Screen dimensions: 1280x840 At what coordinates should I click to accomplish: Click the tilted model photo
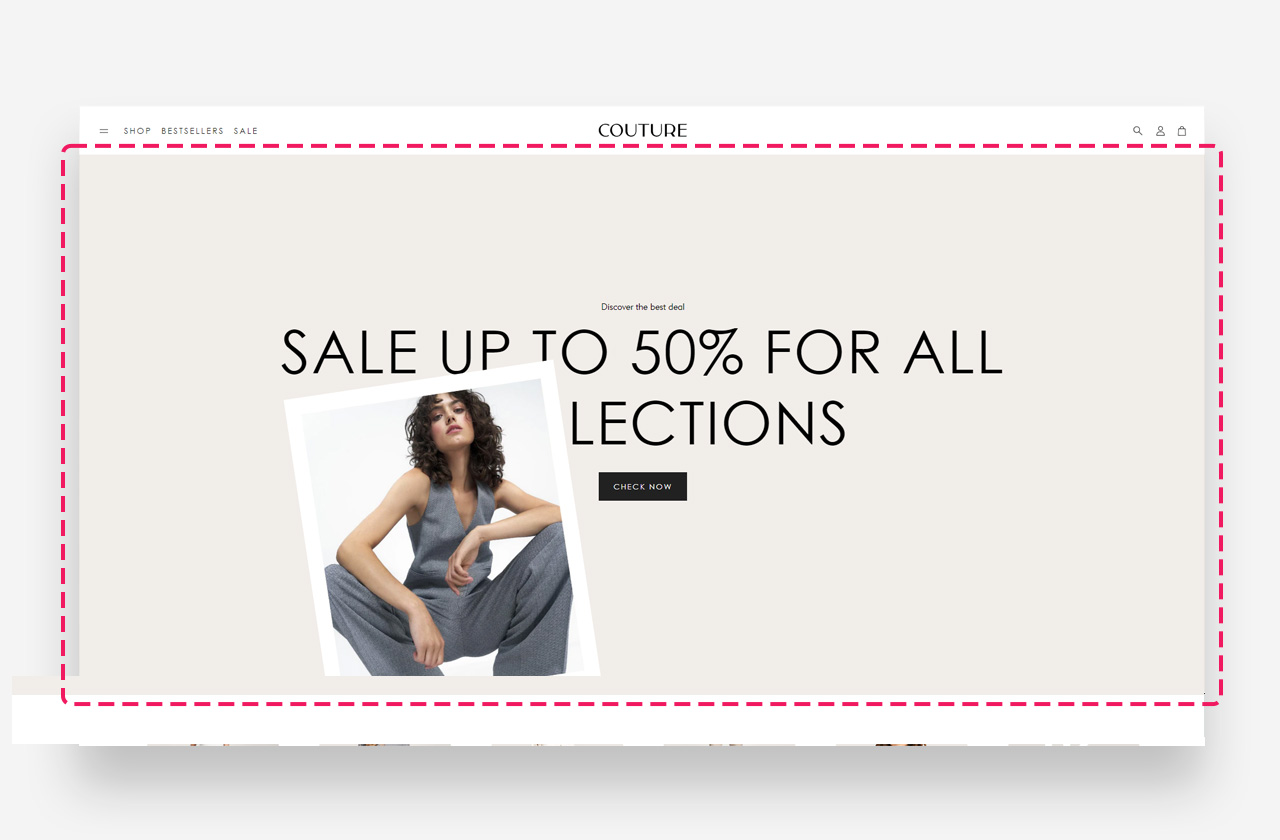tap(440, 530)
